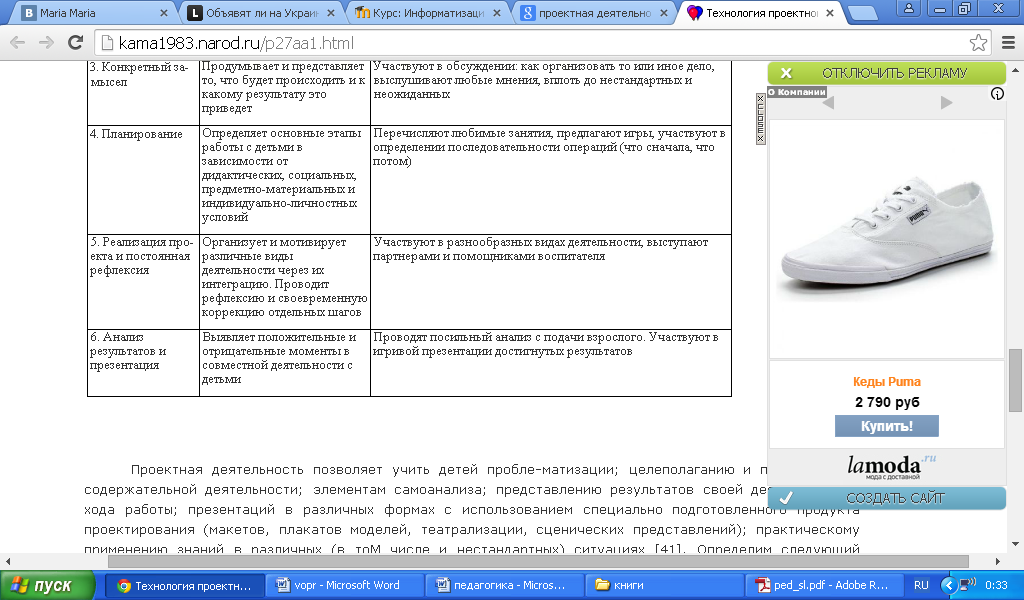The width and height of the screenshot is (1024, 600).
Task: Click the white Puma sneaker image
Action: 886,238
